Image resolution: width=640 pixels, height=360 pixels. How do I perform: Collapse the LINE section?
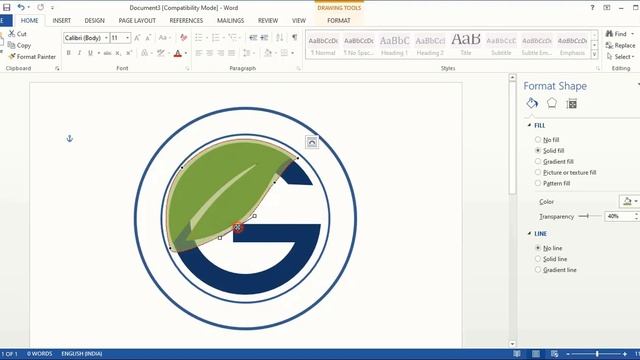[x=529, y=233]
